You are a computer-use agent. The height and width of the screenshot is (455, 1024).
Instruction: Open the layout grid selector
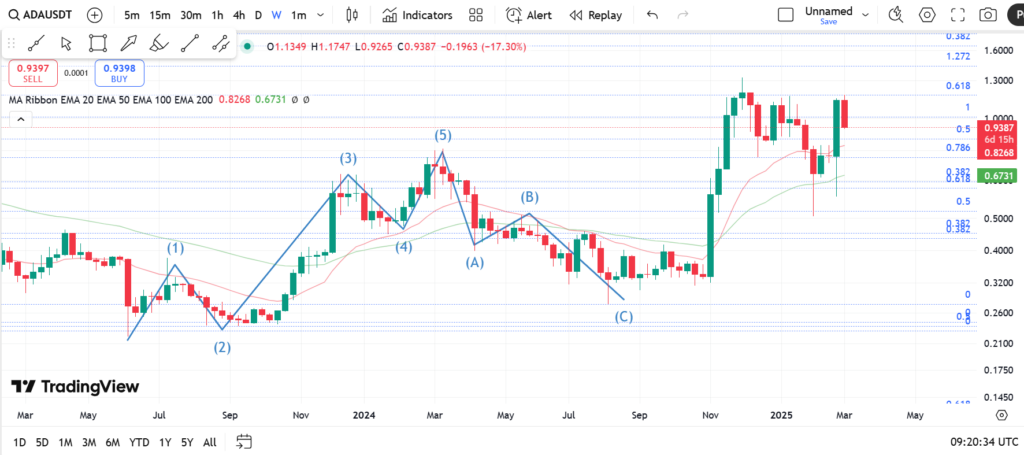pos(476,15)
